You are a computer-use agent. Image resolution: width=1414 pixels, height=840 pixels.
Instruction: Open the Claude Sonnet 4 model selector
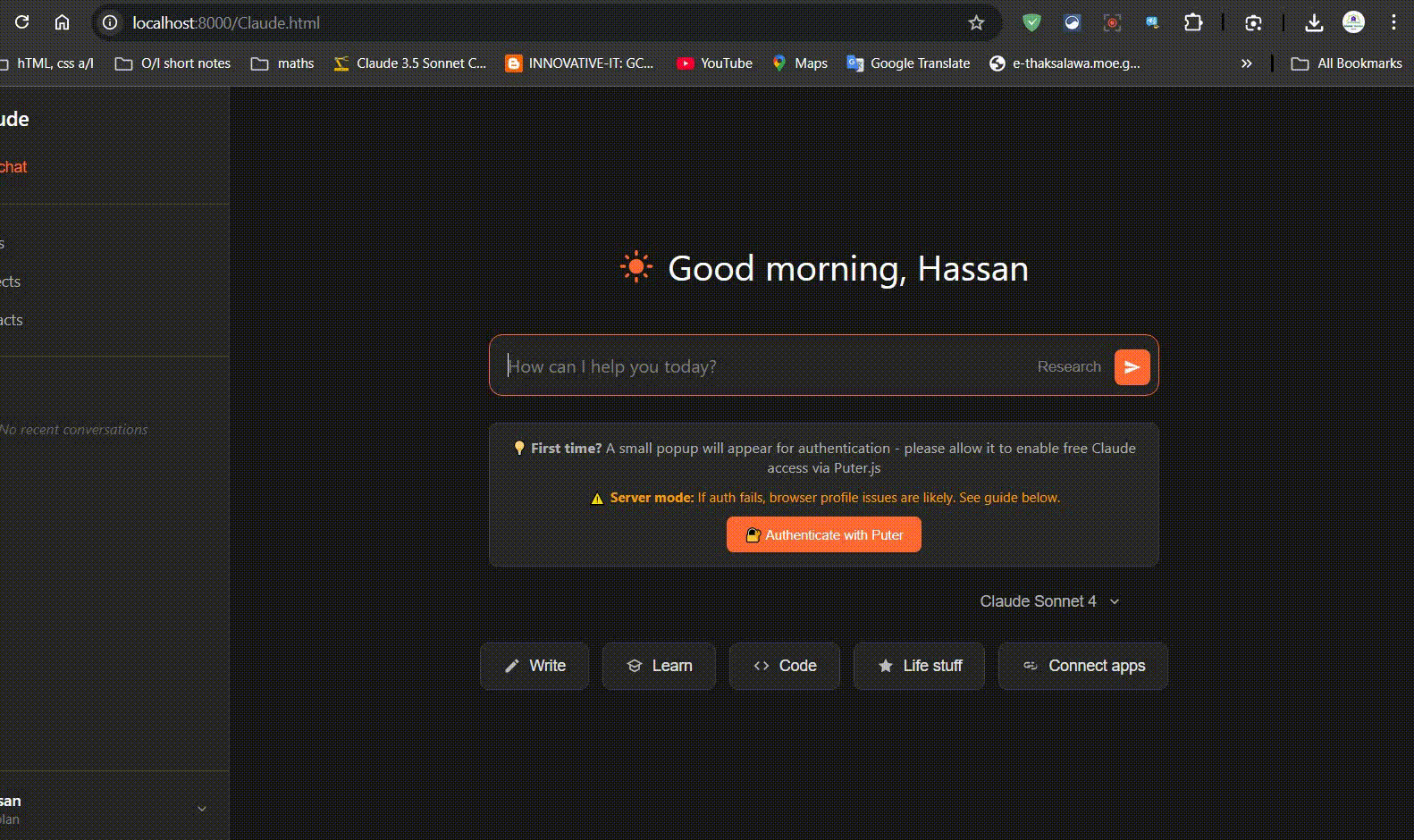coord(1049,601)
